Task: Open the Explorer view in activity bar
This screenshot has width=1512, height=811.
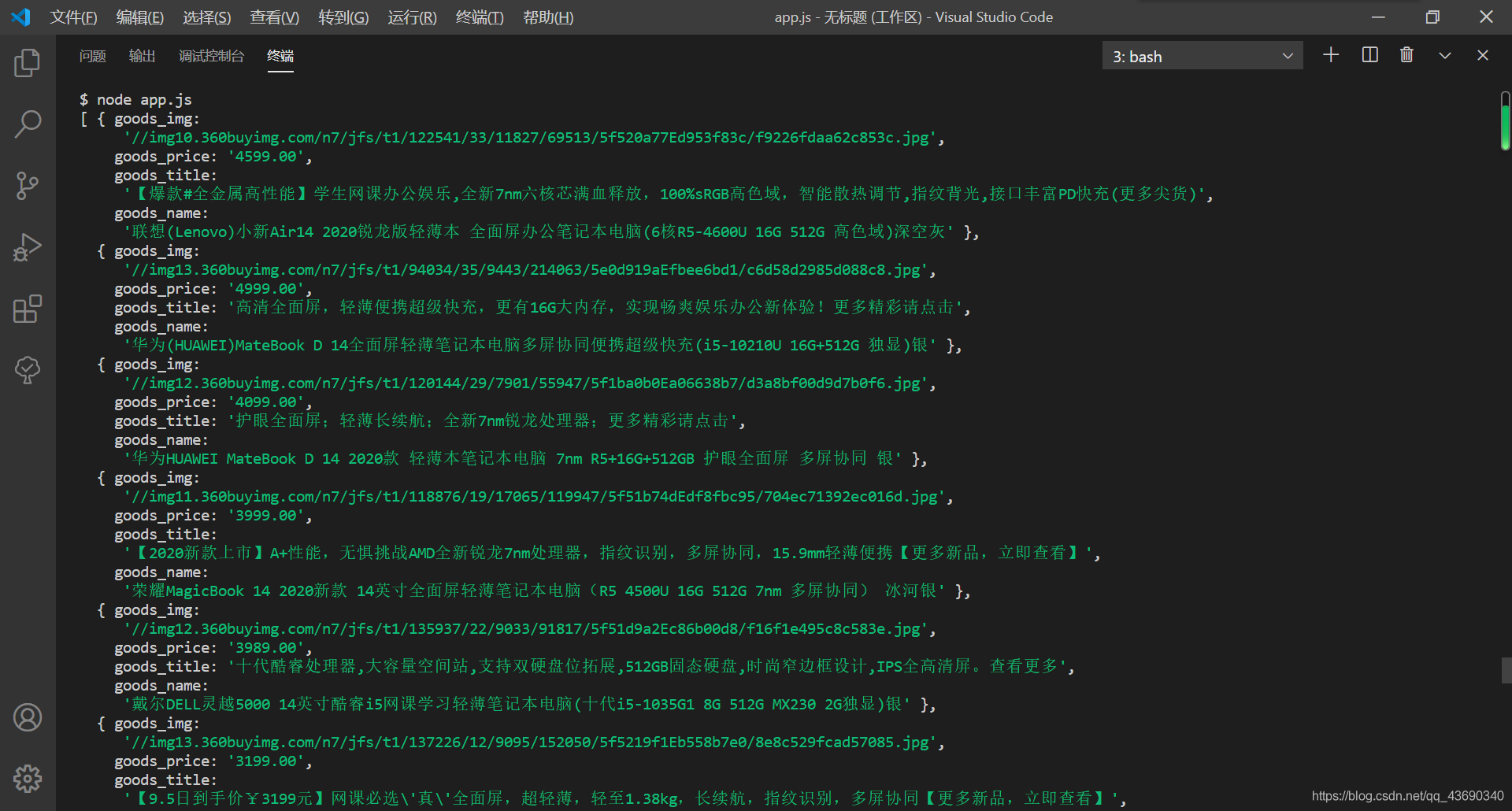Action: click(28, 63)
